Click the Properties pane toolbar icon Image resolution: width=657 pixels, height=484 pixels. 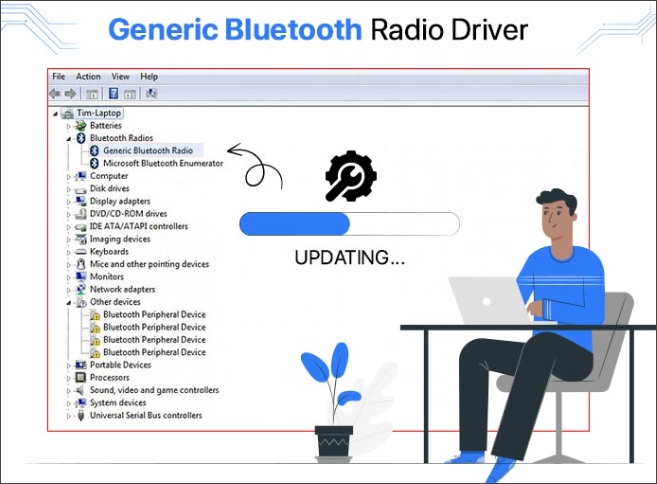click(x=130, y=93)
